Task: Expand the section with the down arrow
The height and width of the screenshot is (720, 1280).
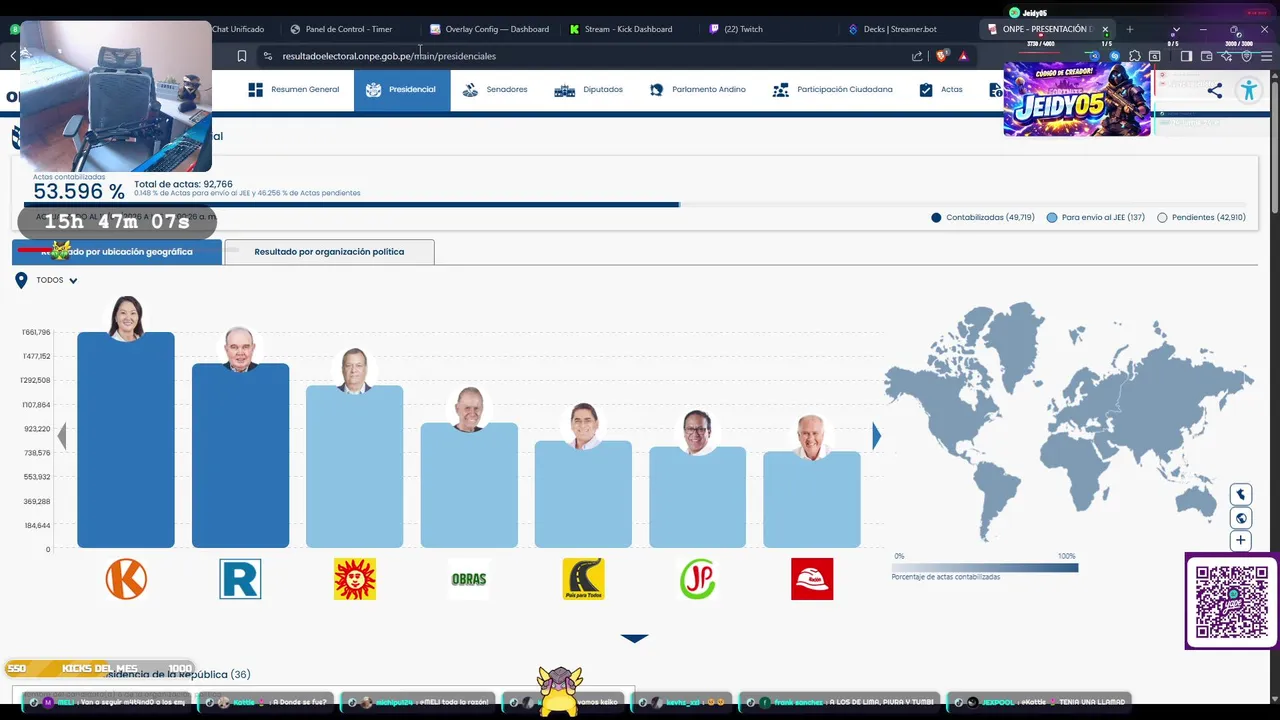Action: click(x=635, y=638)
